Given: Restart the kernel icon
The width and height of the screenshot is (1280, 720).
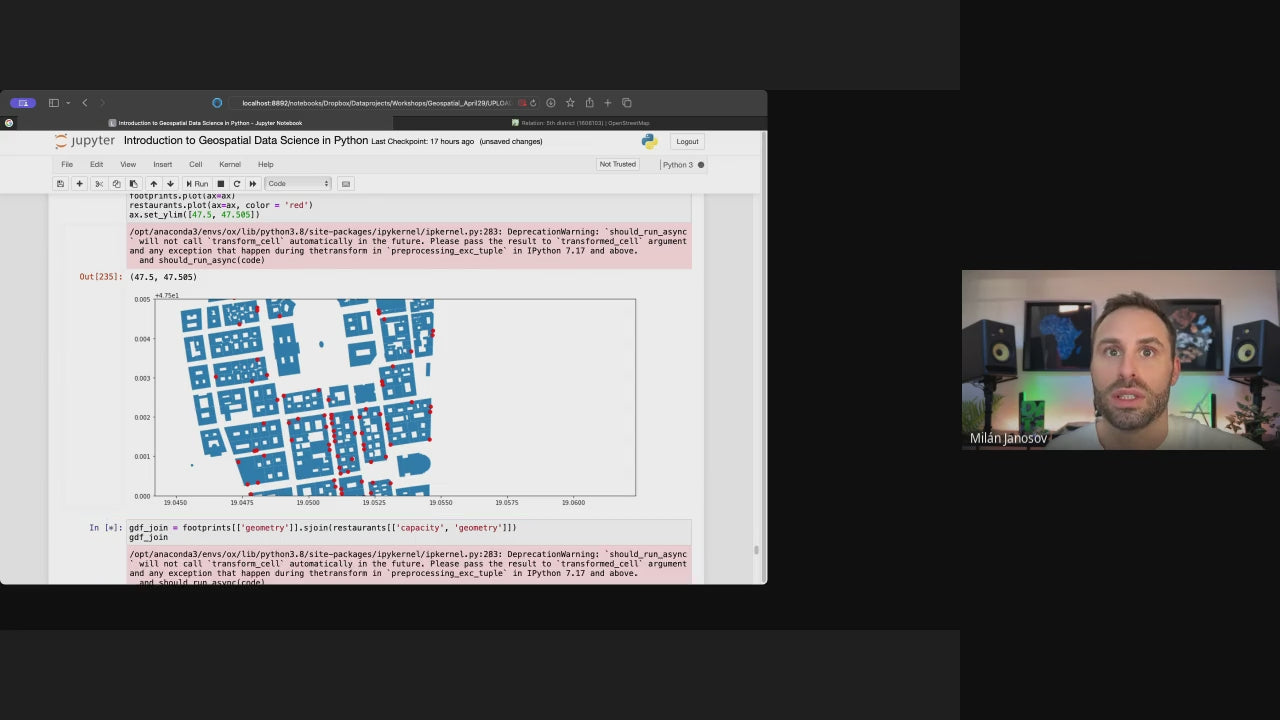Looking at the screenshot, I should point(237,184).
